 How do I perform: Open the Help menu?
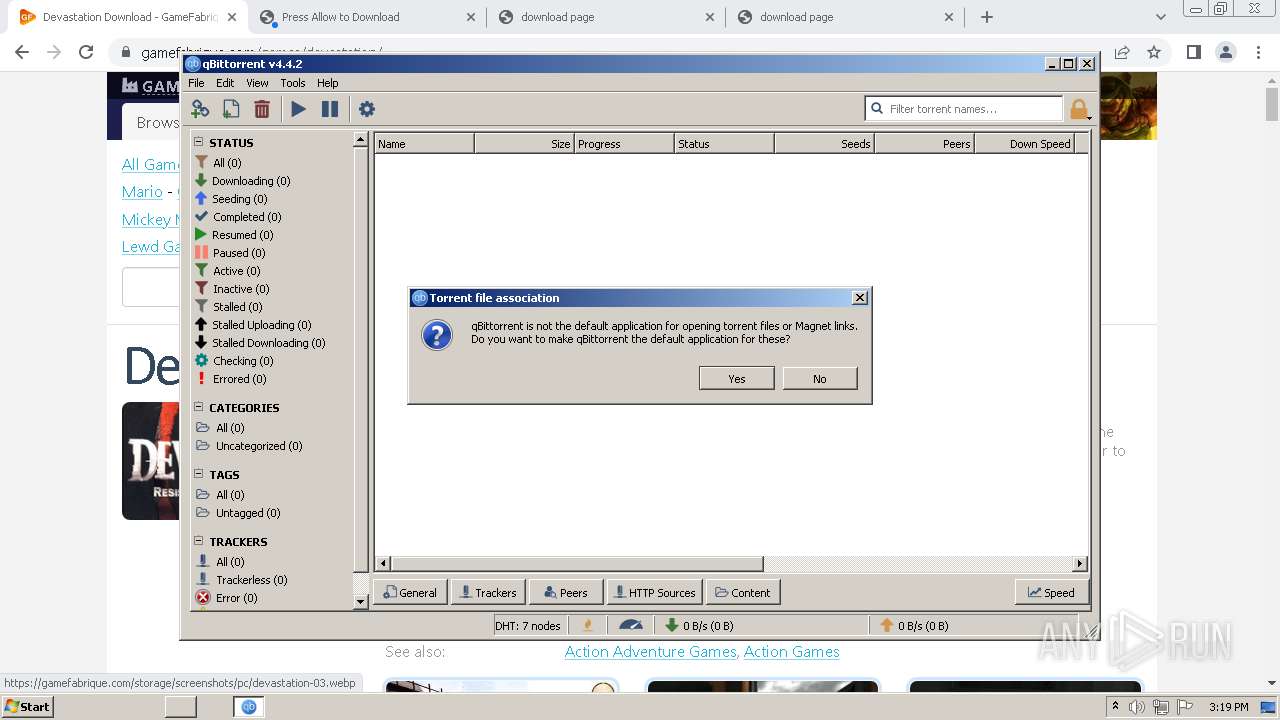[328, 83]
